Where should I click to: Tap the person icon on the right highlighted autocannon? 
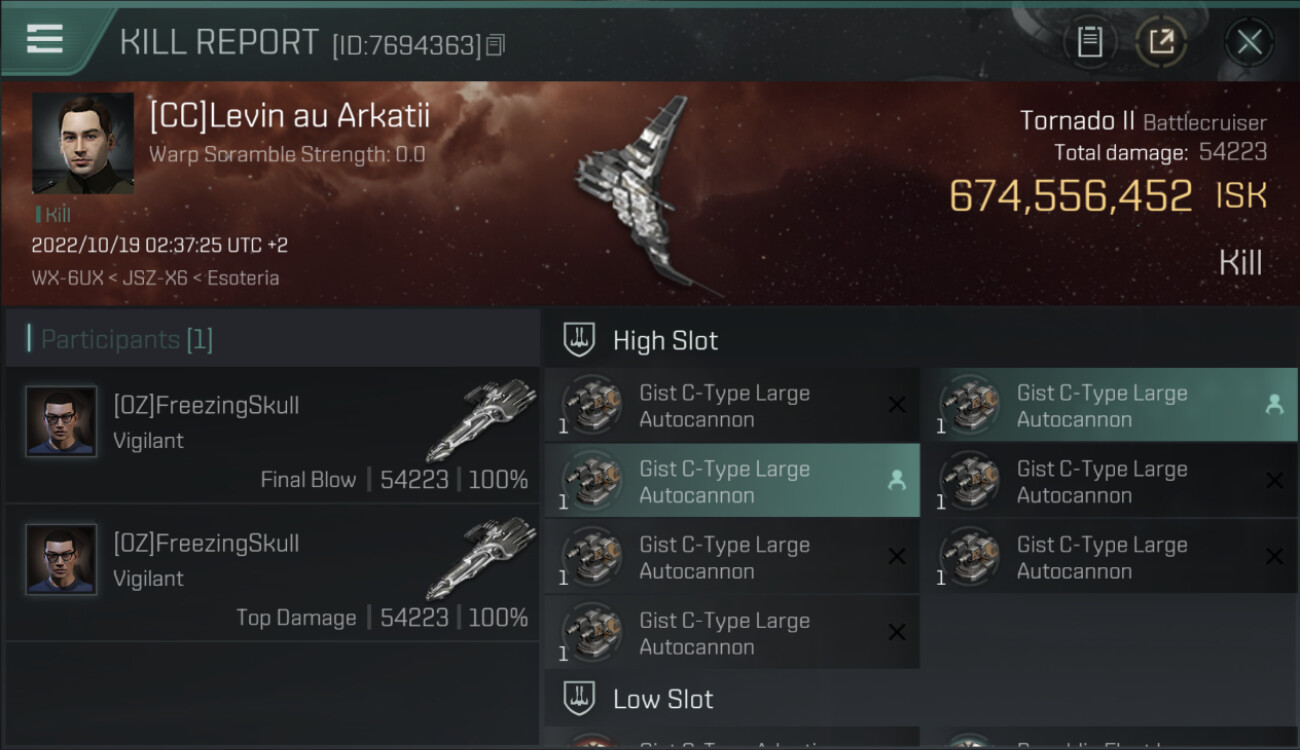(1274, 404)
